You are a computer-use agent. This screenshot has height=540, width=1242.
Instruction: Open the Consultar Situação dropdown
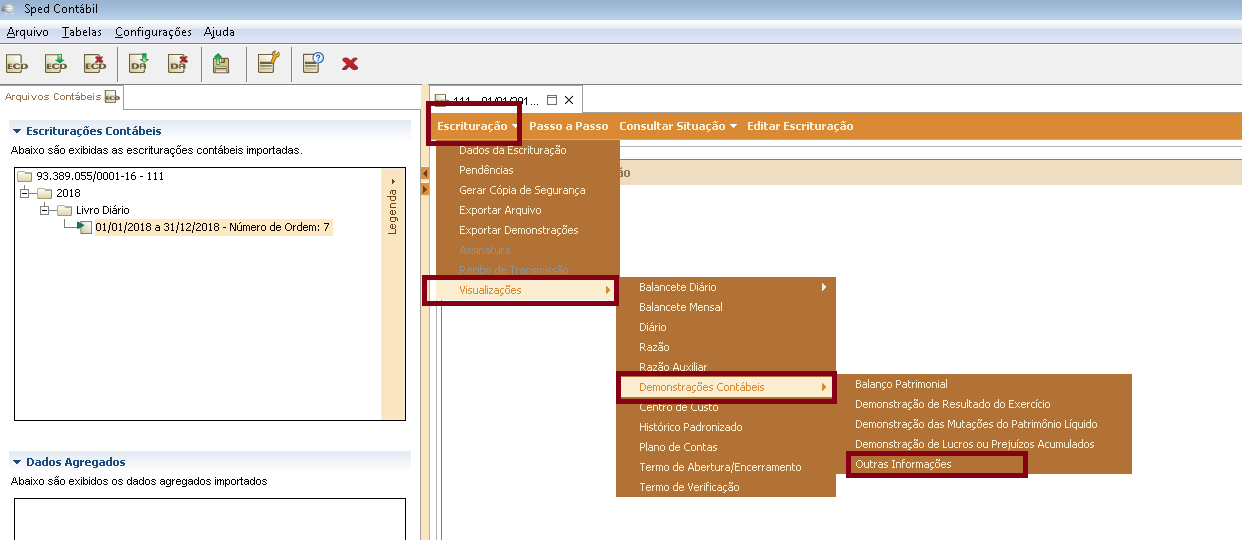678,126
